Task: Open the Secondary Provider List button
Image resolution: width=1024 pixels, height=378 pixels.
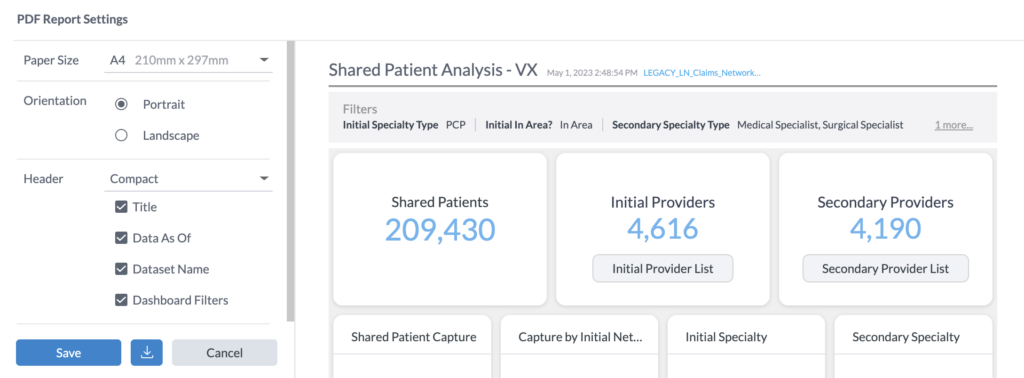Action: click(886, 268)
